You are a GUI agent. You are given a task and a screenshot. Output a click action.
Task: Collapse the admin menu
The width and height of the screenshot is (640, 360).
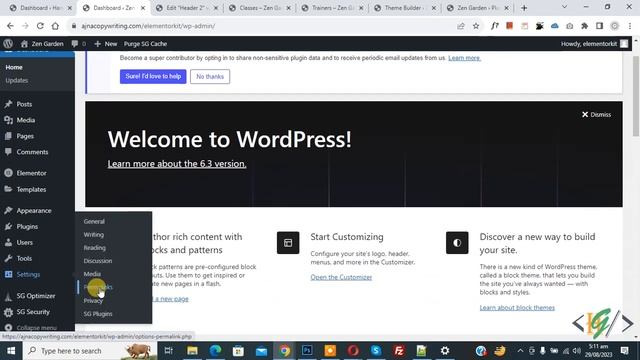[x=36, y=328]
